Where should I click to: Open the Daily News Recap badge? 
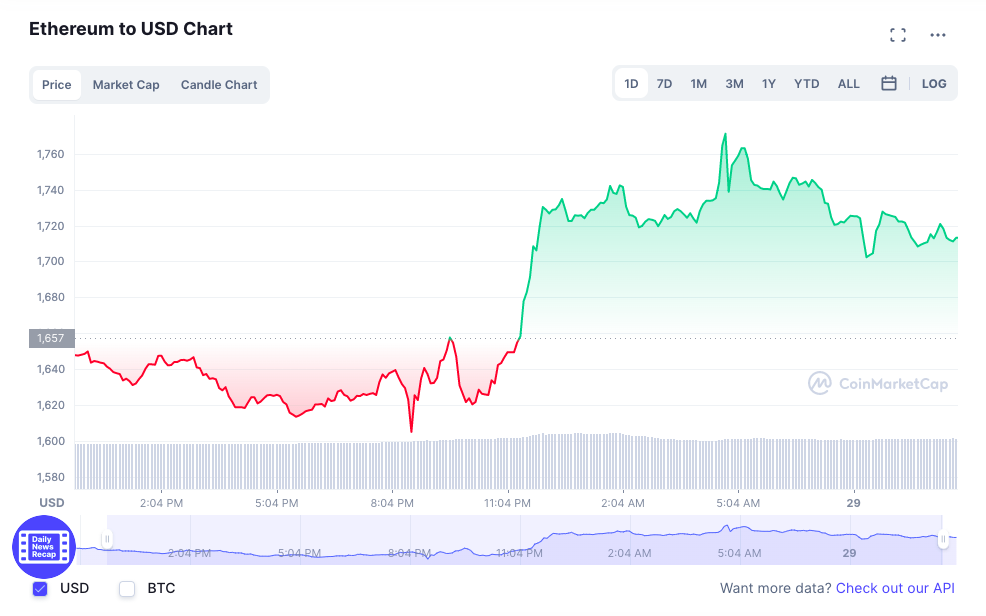(x=44, y=547)
